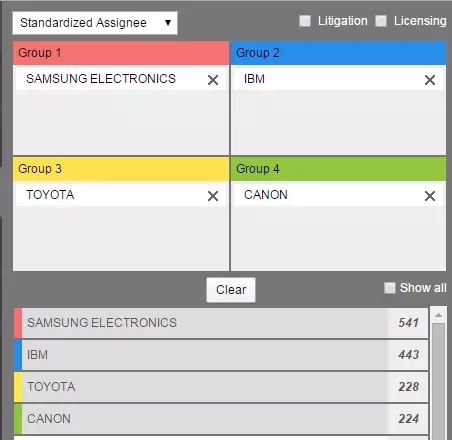452x440 pixels.
Task: Select the TOYOTA row showing 228
Action: coord(221,387)
